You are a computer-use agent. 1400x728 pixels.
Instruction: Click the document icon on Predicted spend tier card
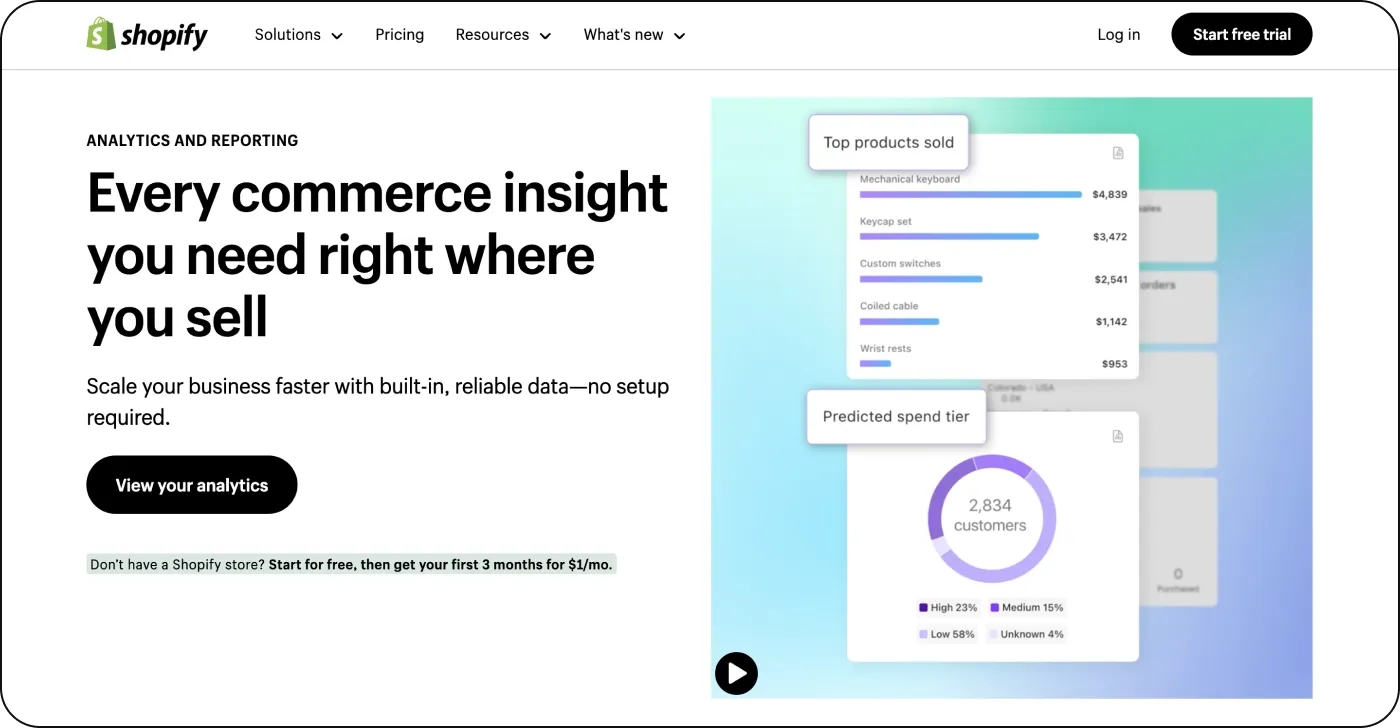(1117, 435)
